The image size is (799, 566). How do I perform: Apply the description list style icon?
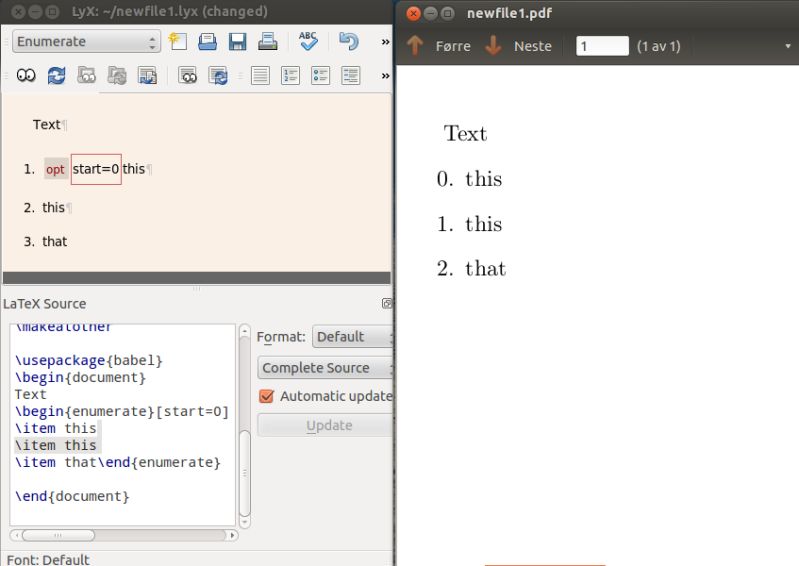click(351, 76)
